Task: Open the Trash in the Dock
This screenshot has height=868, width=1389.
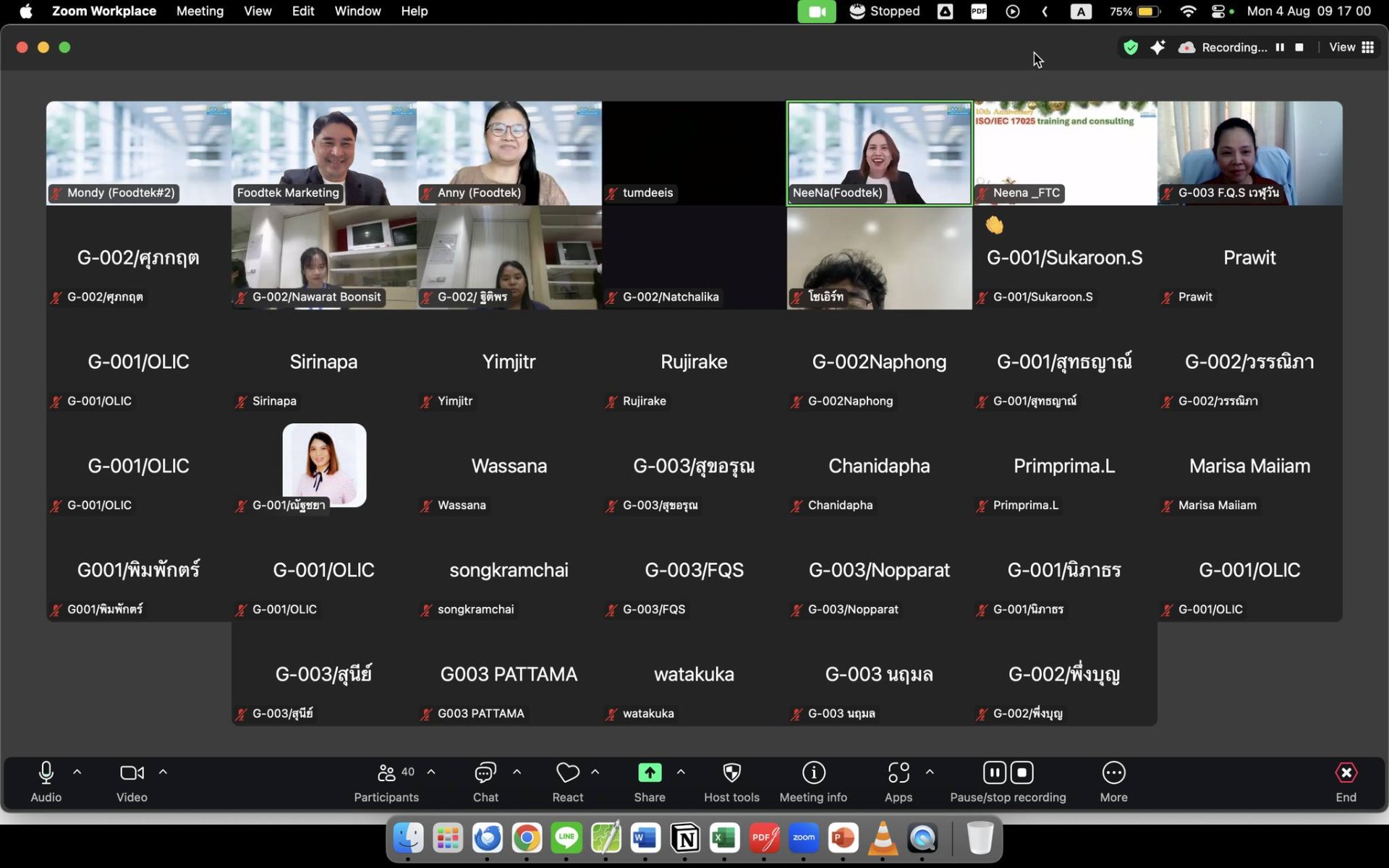Action: click(980, 838)
